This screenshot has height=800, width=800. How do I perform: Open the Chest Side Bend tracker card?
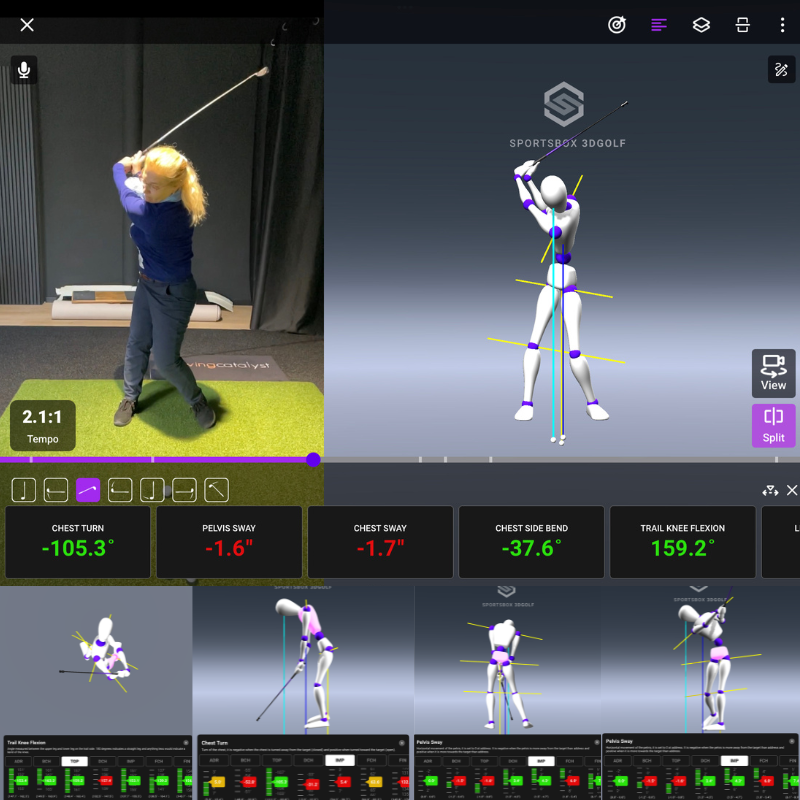(x=531, y=542)
